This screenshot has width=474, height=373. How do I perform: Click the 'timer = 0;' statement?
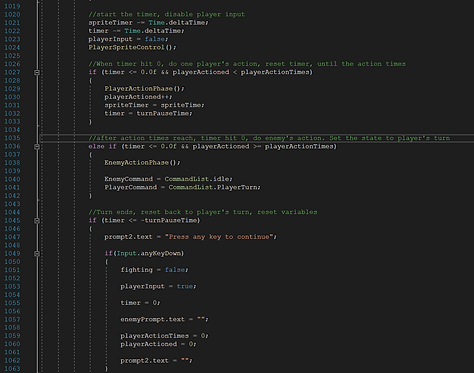(x=140, y=303)
